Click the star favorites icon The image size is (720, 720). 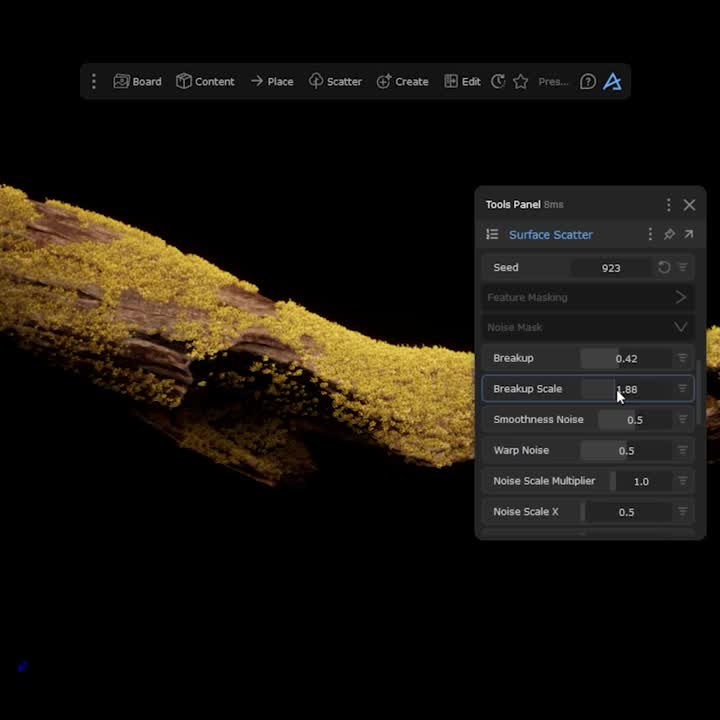click(x=520, y=82)
